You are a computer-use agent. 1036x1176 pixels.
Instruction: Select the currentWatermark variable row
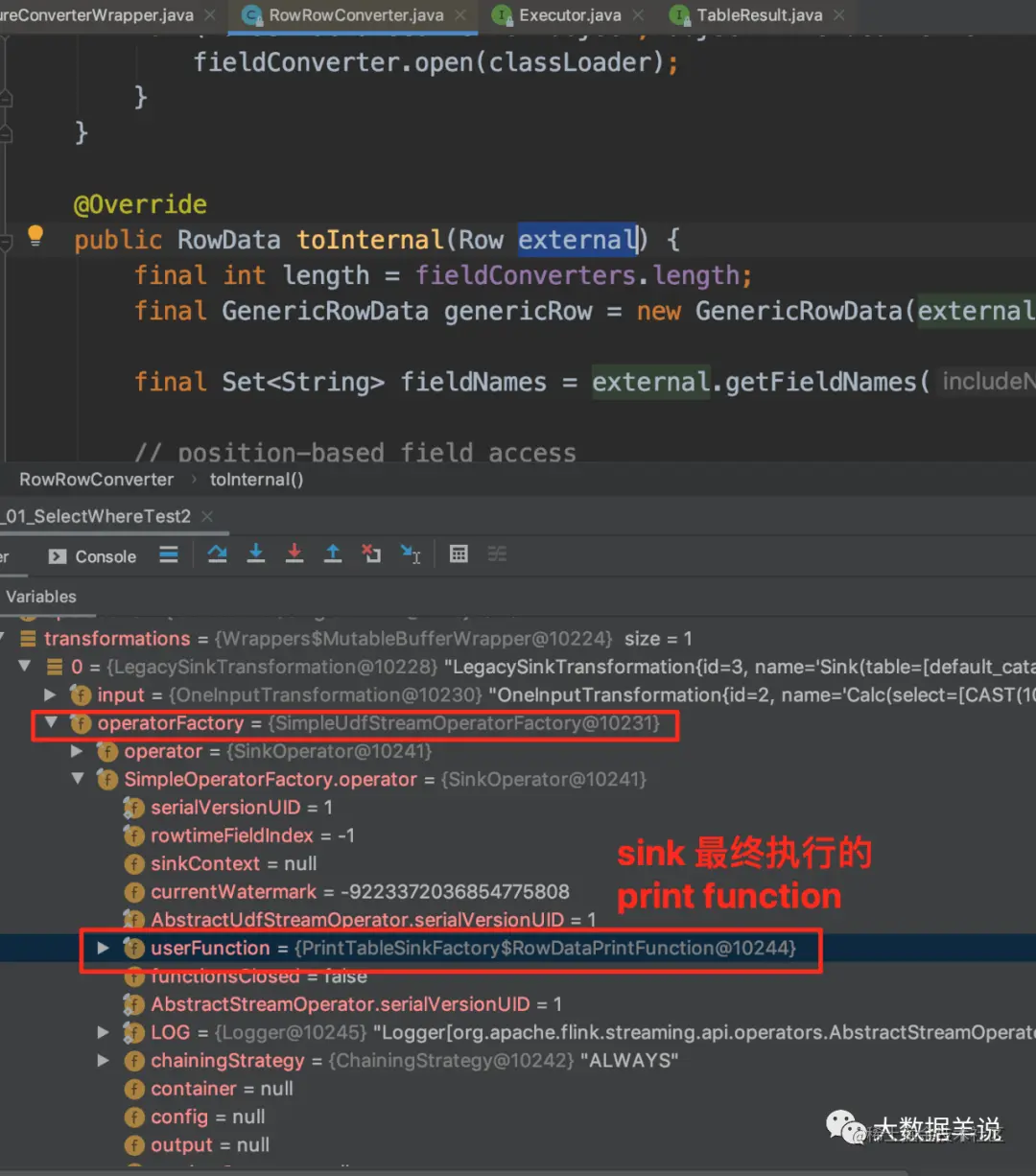click(x=346, y=892)
